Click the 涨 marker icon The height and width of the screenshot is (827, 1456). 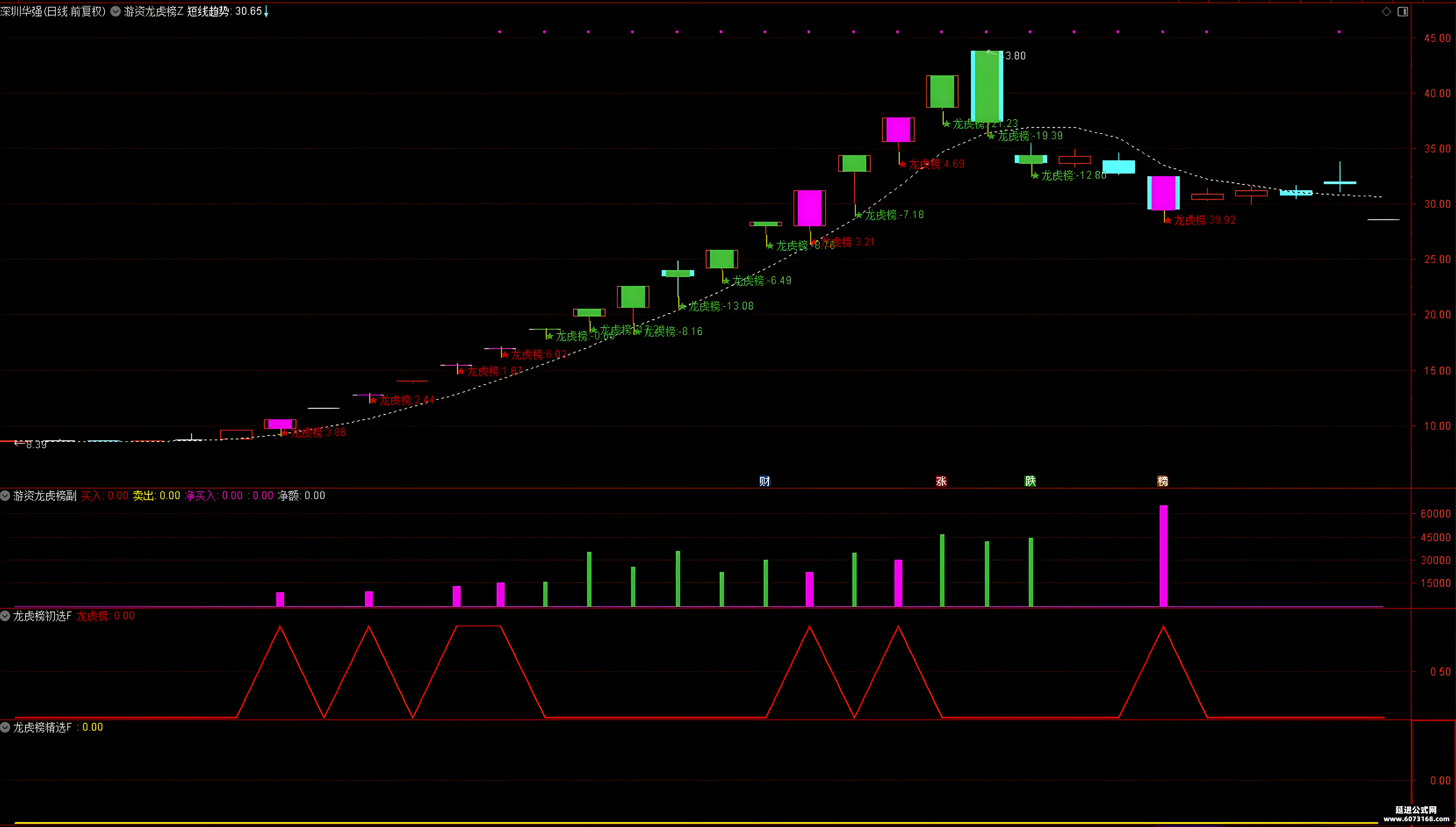[x=941, y=481]
